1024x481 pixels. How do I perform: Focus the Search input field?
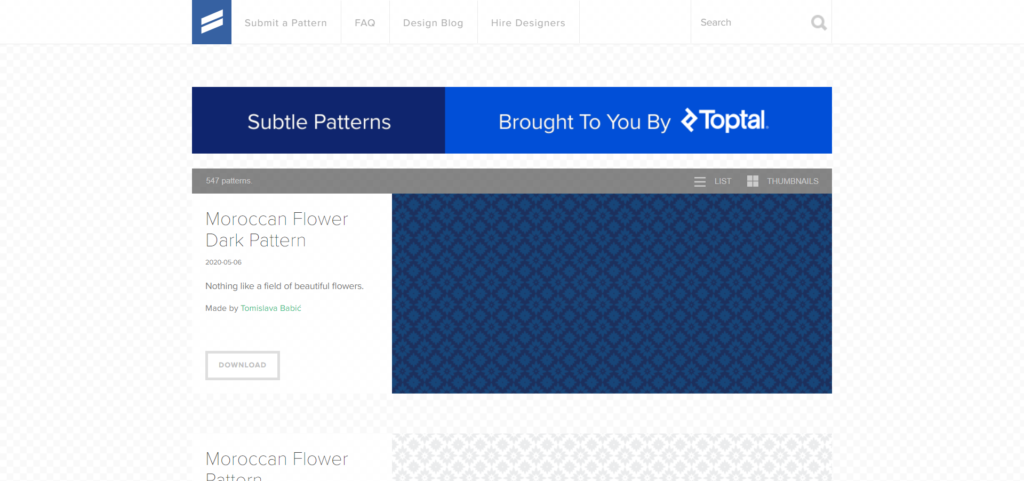750,22
